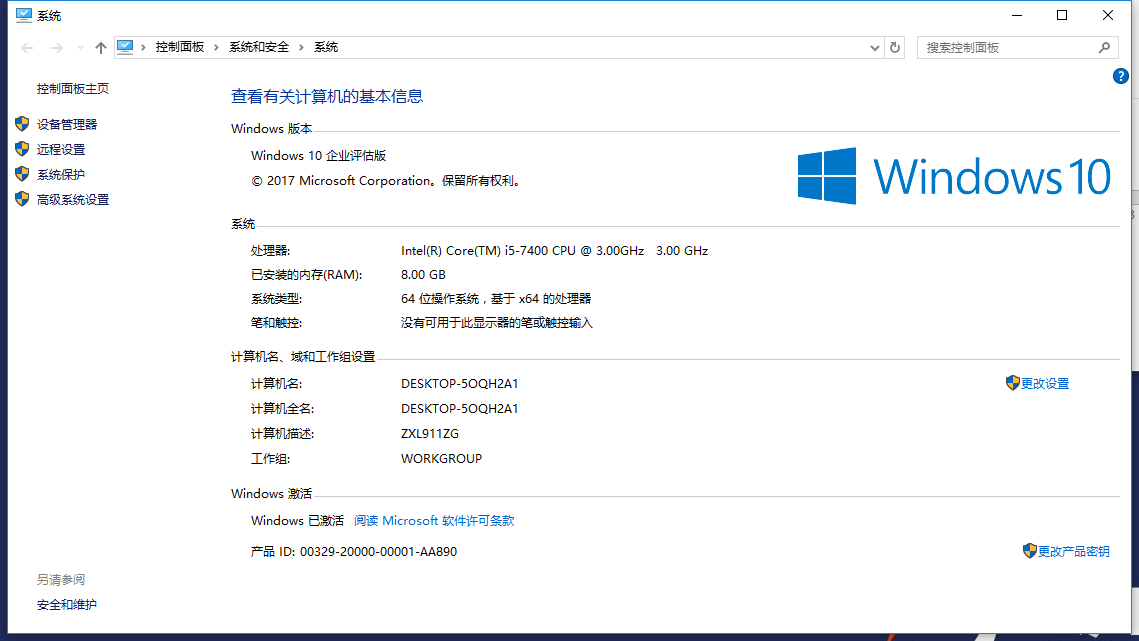Open 设备管理器 link
Image resolution: width=1139 pixels, height=641 pixels.
click(x=67, y=124)
